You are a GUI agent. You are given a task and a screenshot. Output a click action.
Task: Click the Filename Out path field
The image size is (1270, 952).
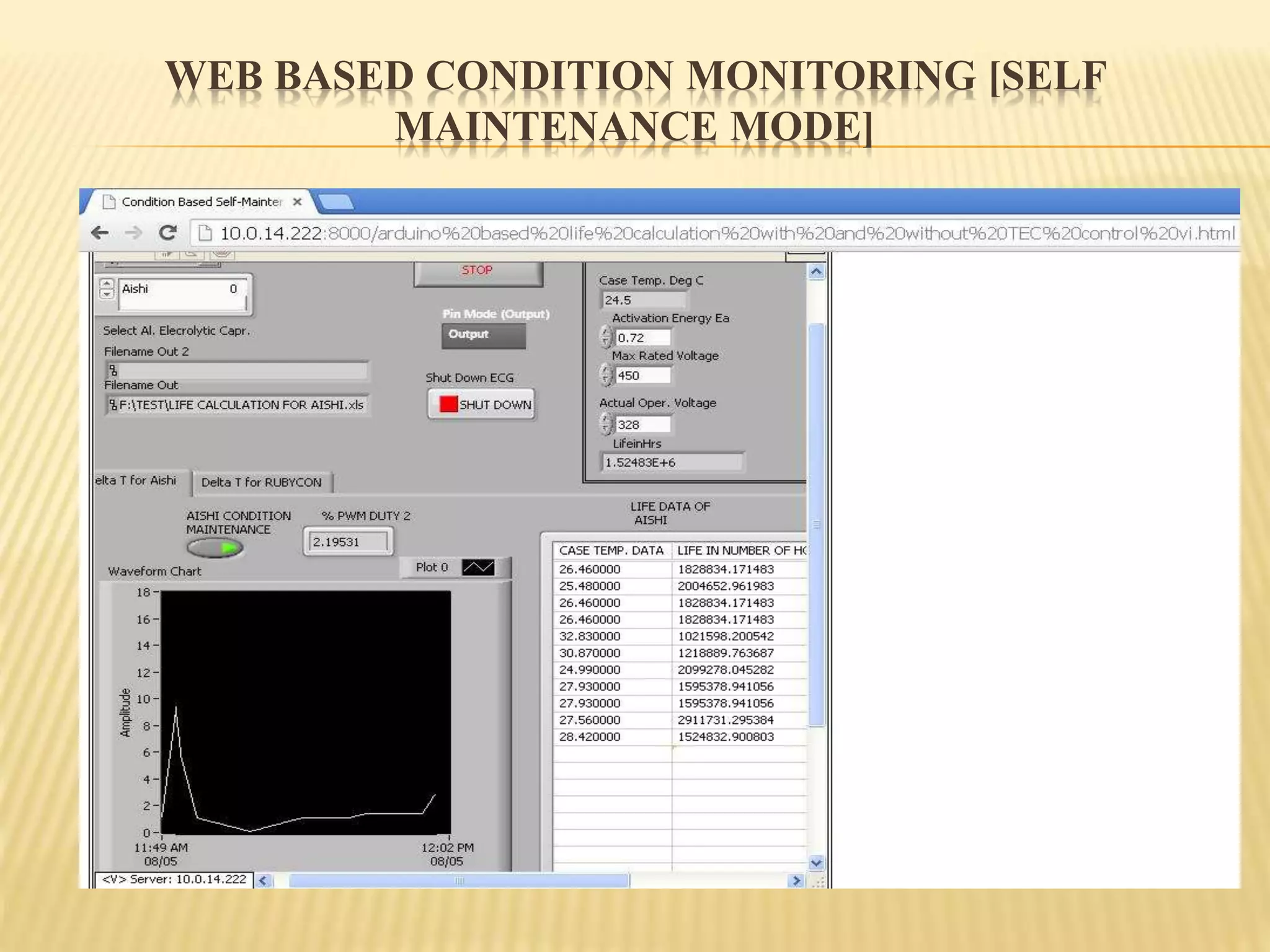point(237,405)
